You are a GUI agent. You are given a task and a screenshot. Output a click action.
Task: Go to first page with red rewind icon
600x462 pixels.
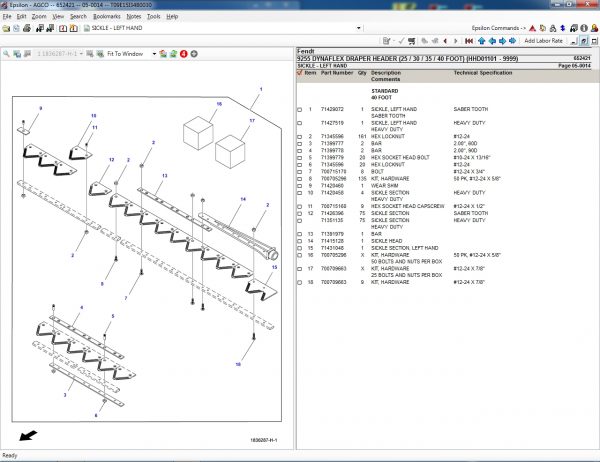[469, 41]
